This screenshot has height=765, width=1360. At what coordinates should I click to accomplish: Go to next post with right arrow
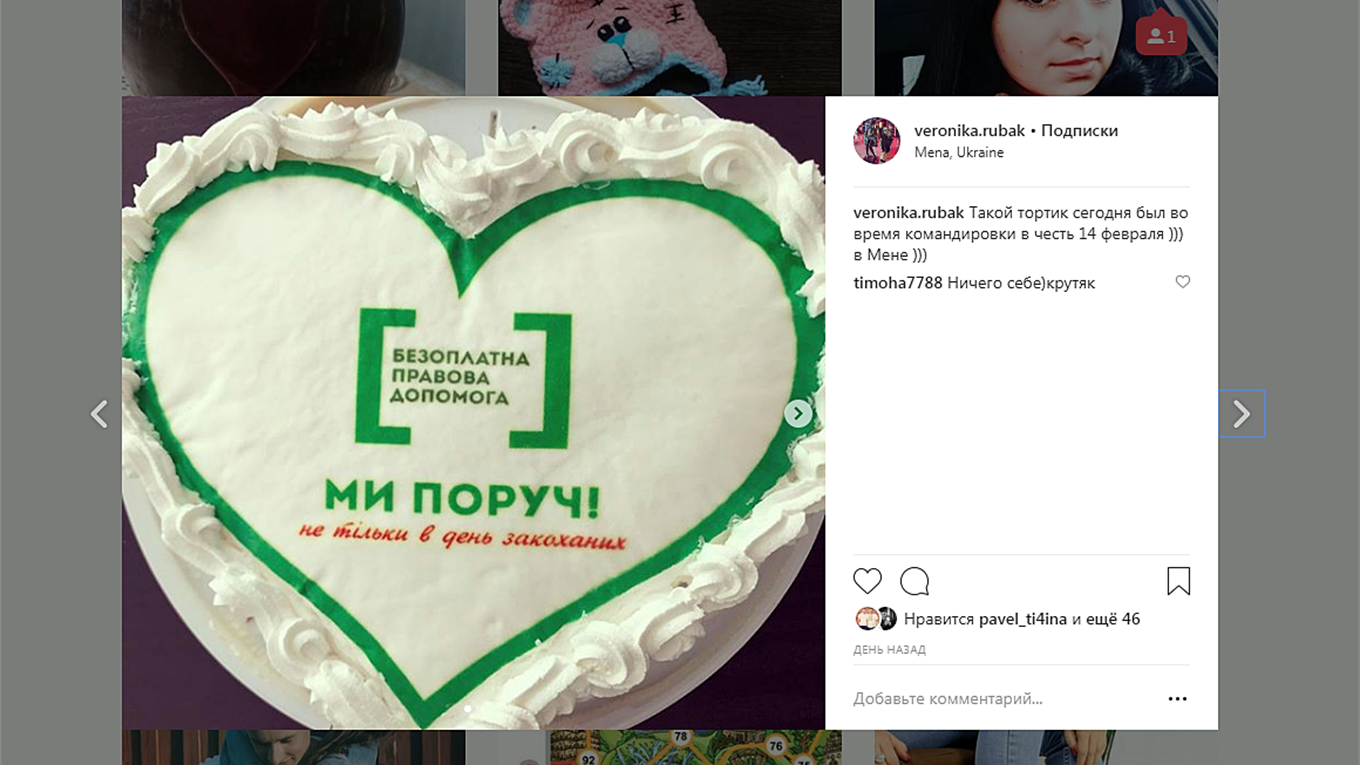pos(1241,413)
